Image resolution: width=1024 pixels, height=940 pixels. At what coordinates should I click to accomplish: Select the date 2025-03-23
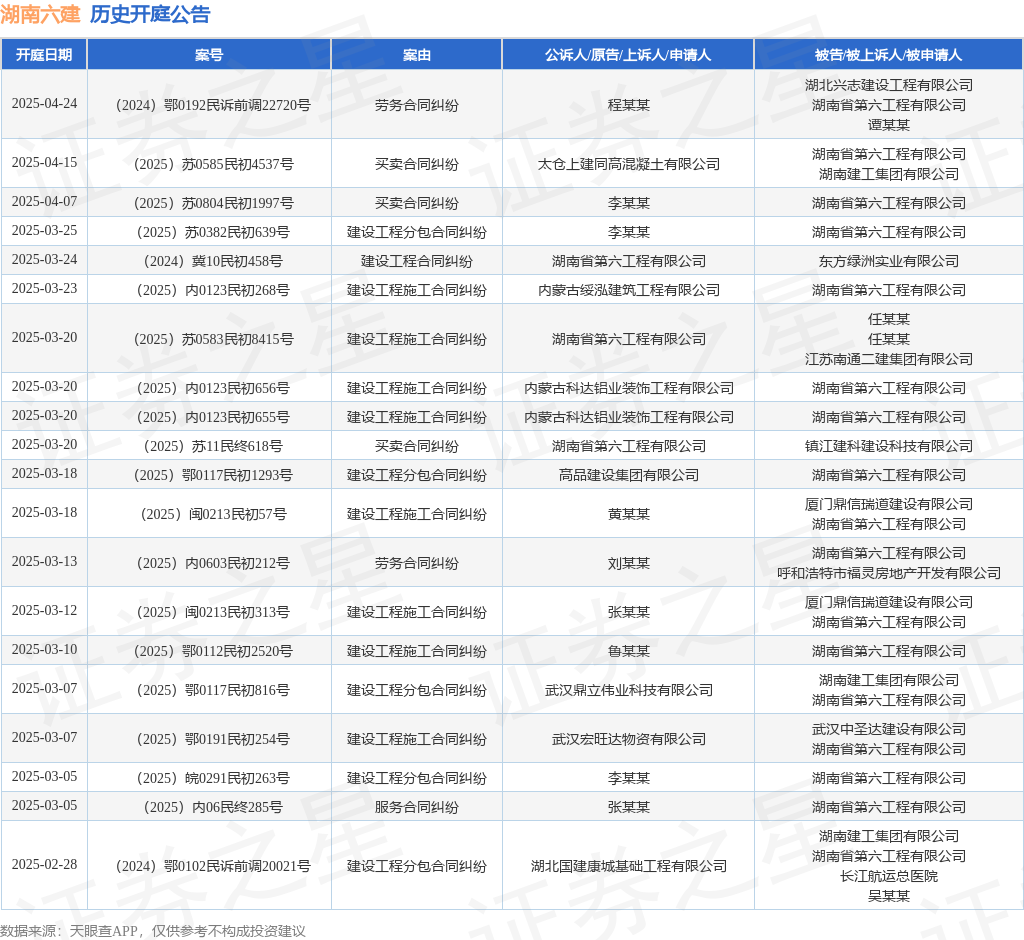(44, 289)
